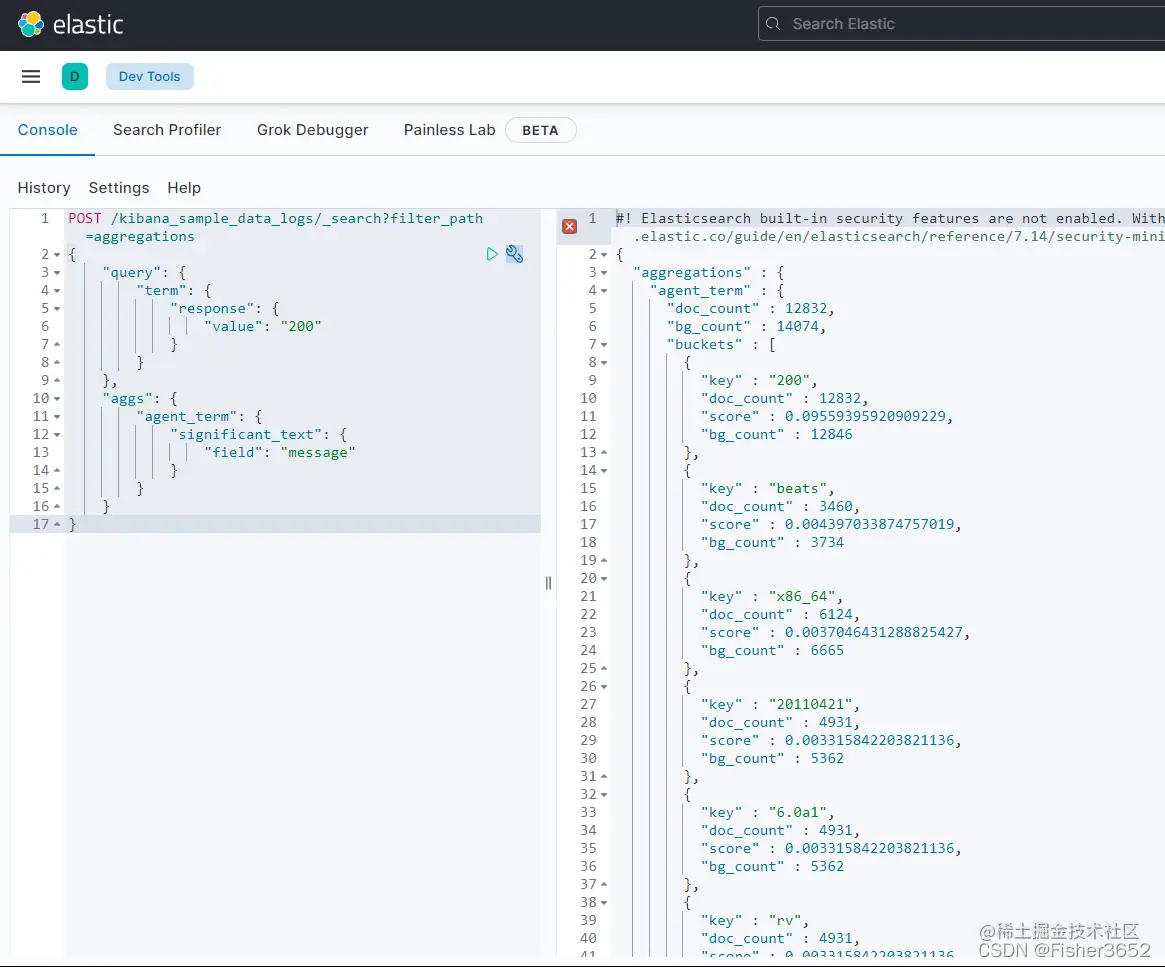Click the "key" : "x86_64" line

coord(771,596)
